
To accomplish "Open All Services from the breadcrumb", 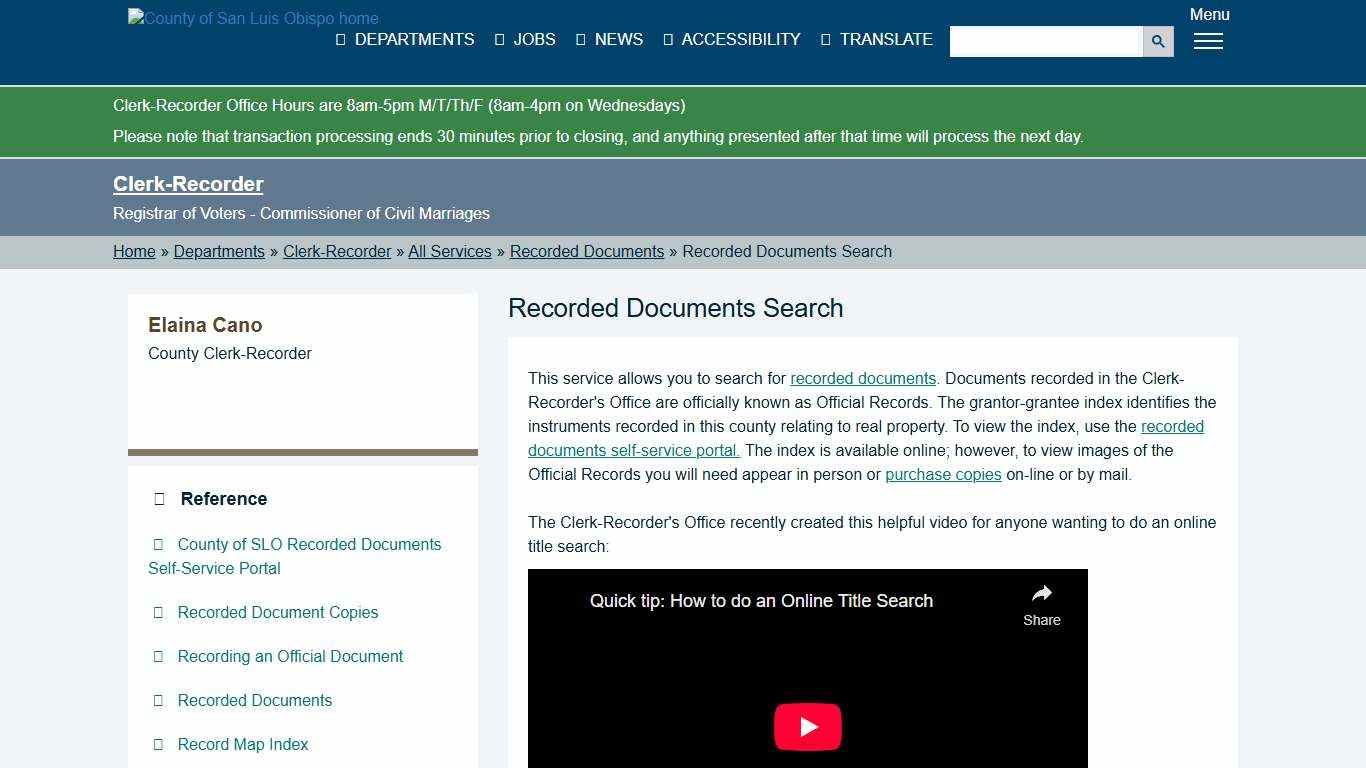I will (450, 251).
